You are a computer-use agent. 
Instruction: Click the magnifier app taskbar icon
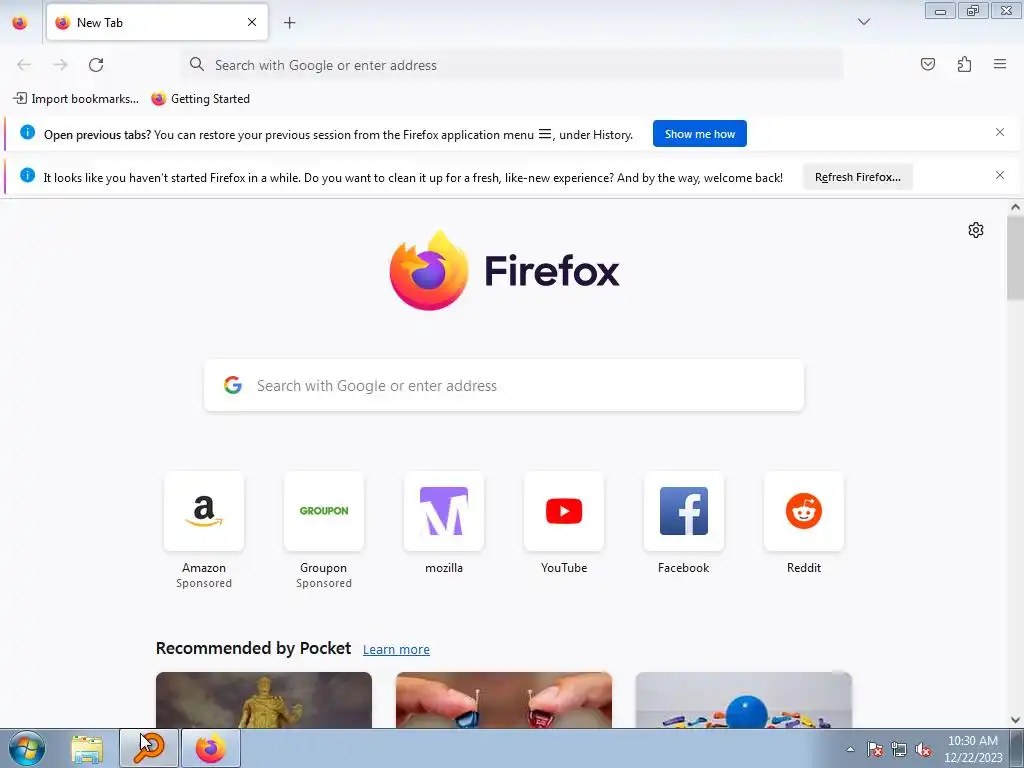pyautogui.click(x=149, y=748)
